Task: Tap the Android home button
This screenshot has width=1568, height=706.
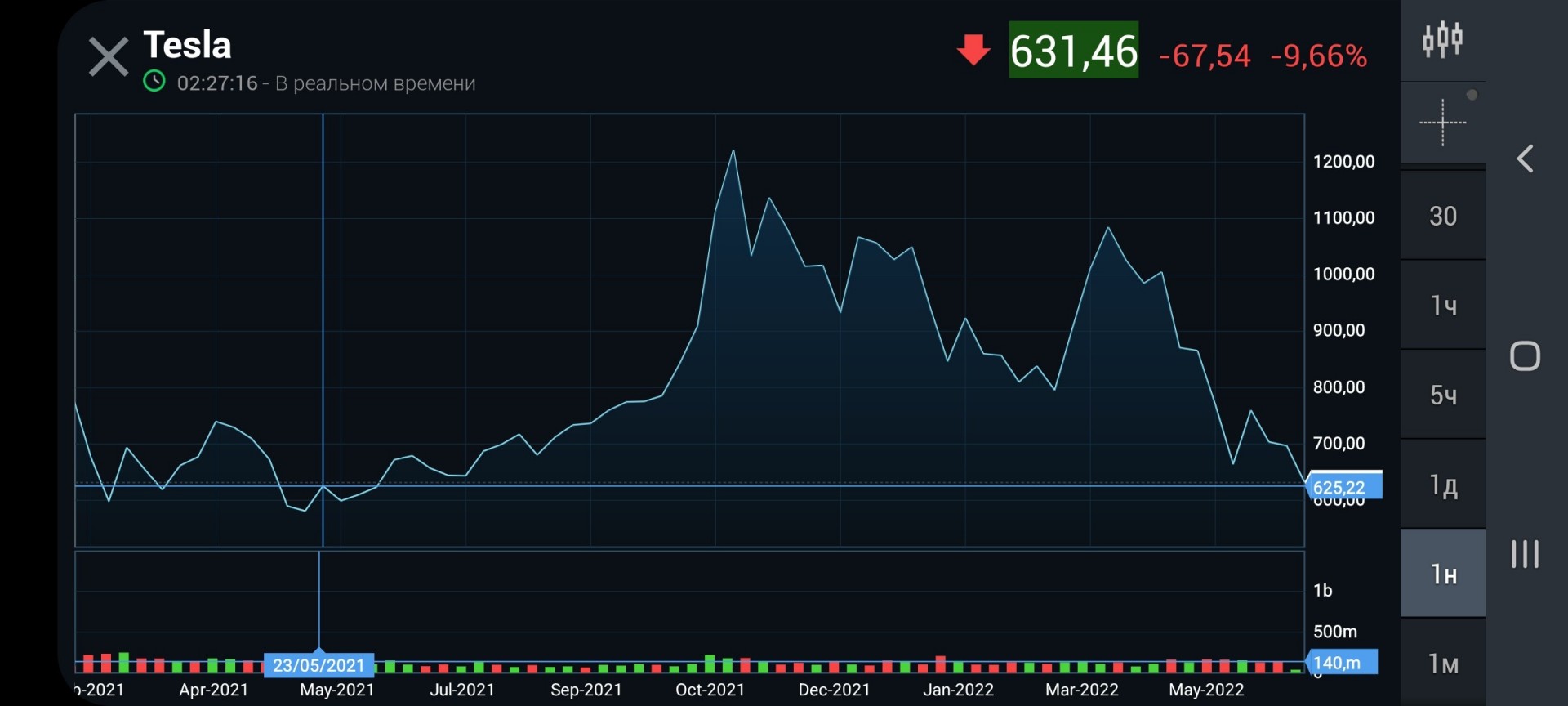Action: tap(1525, 356)
